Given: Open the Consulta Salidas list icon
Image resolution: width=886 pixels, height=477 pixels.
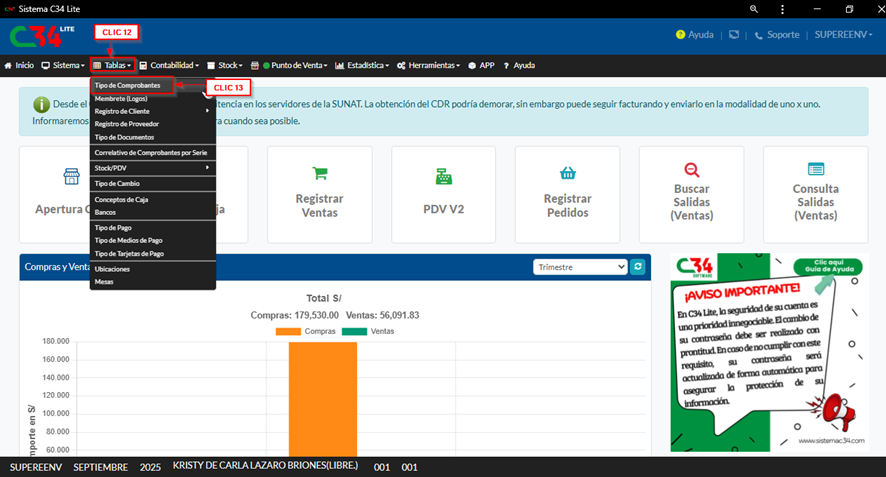Looking at the screenshot, I should [x=815, y=170].
